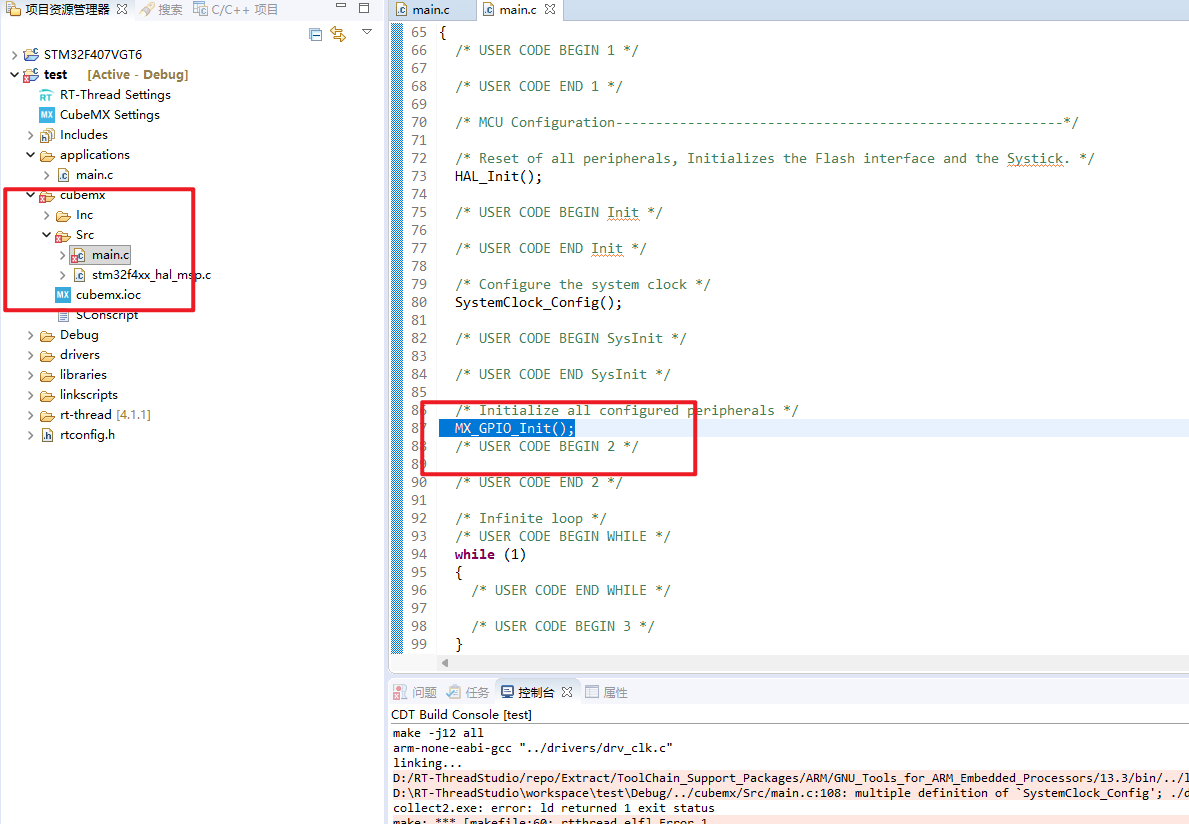The width and height of the screenshot is (1189, 824).
Task: Close the active main.c editor tab
Action: click(550, 9)
